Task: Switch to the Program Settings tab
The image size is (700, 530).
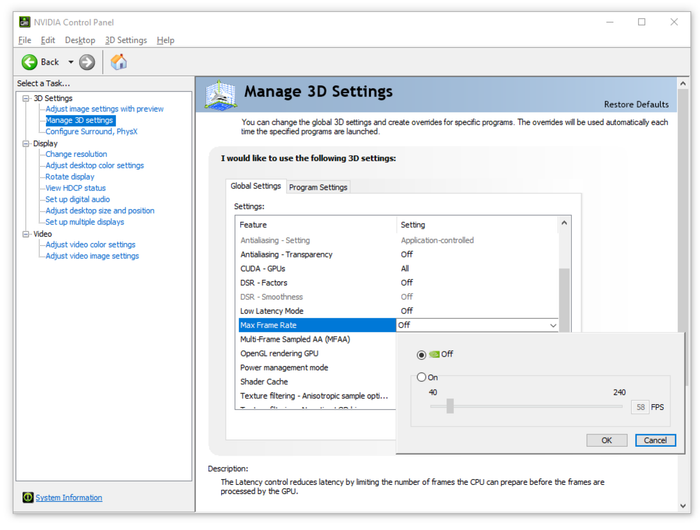Action: point(318,187)
